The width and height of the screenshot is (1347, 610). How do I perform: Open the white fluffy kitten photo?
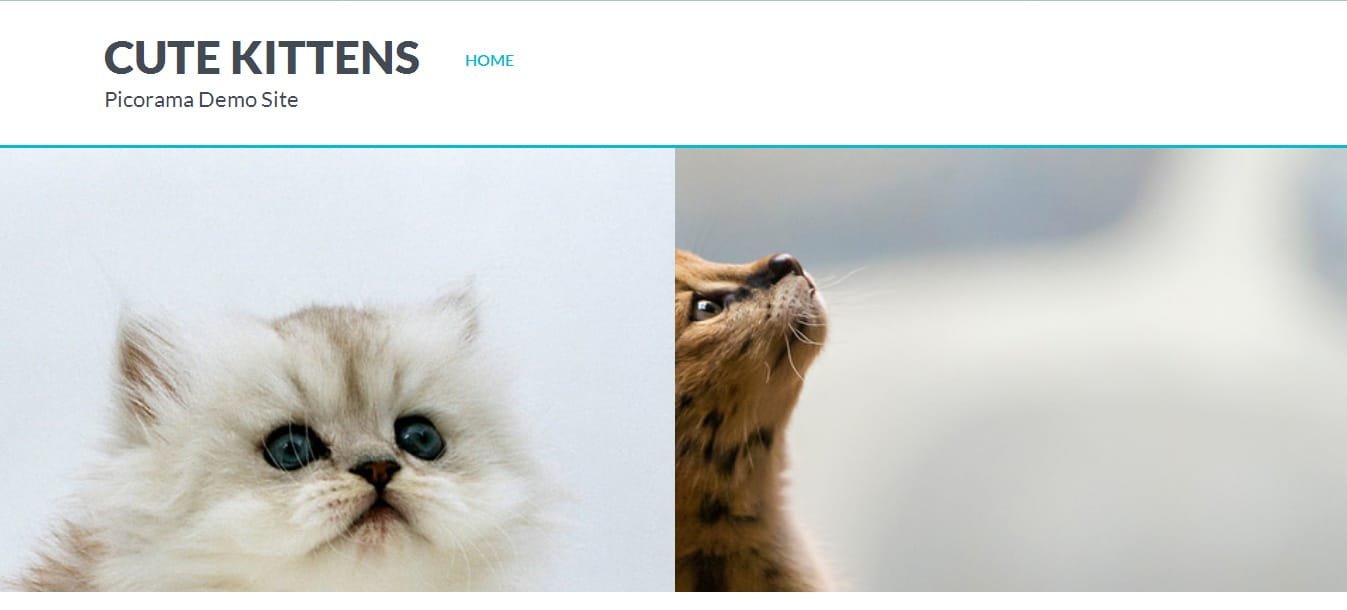click(337, 370)
